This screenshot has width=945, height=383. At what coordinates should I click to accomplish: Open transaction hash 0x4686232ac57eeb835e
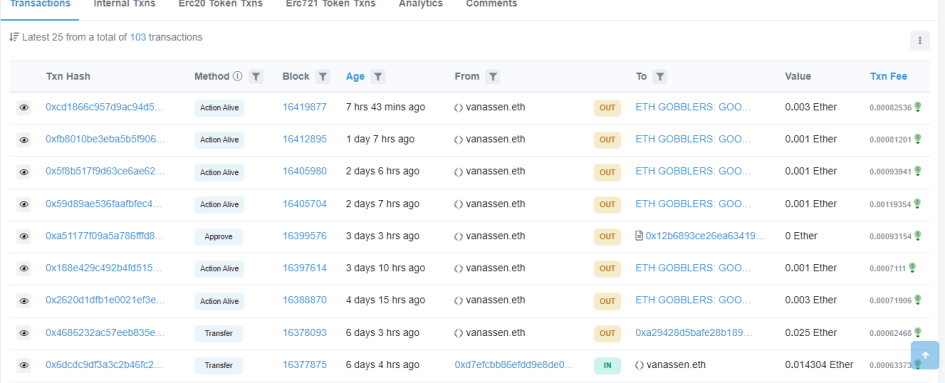click(x=105, y=332)
